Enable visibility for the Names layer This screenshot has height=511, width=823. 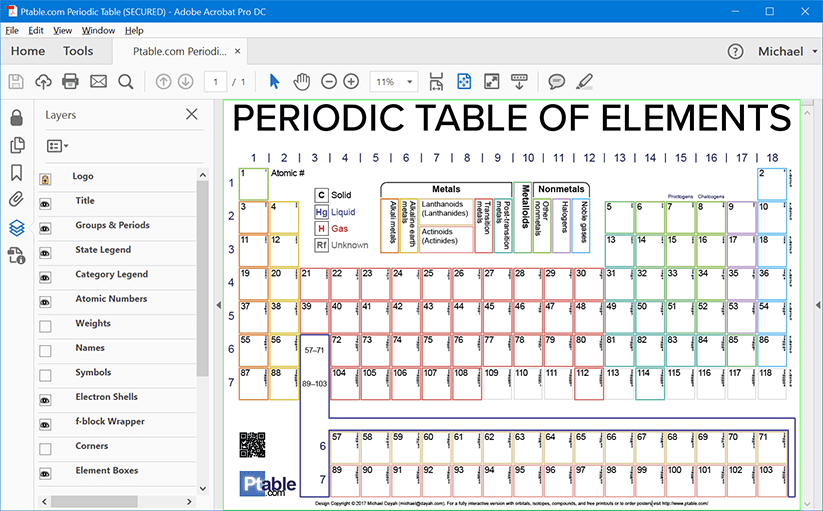45,350
